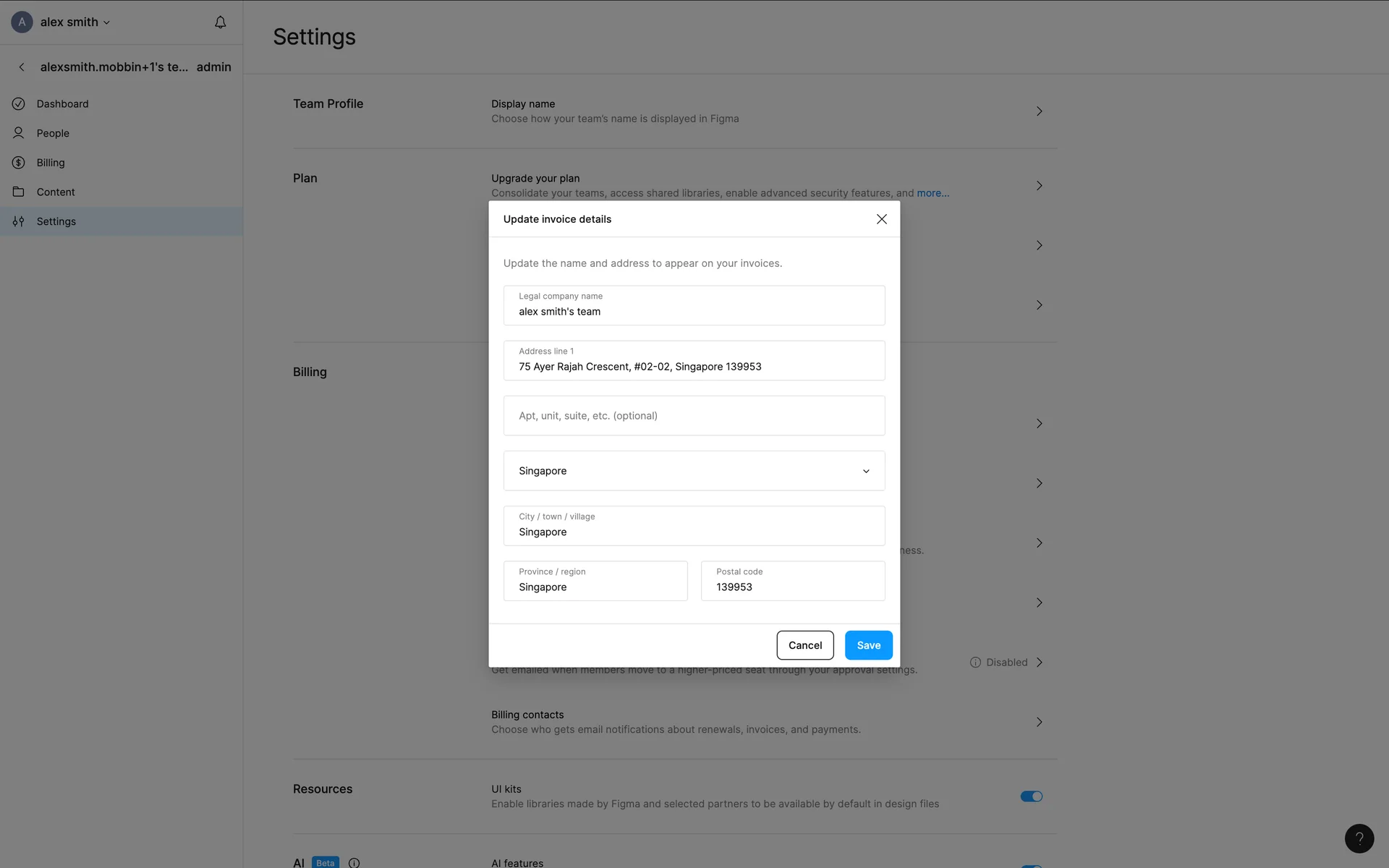The height and width of the screenshot is (868, 1389).
Task: Go to the People page
Action: click(x=53, y=133)
